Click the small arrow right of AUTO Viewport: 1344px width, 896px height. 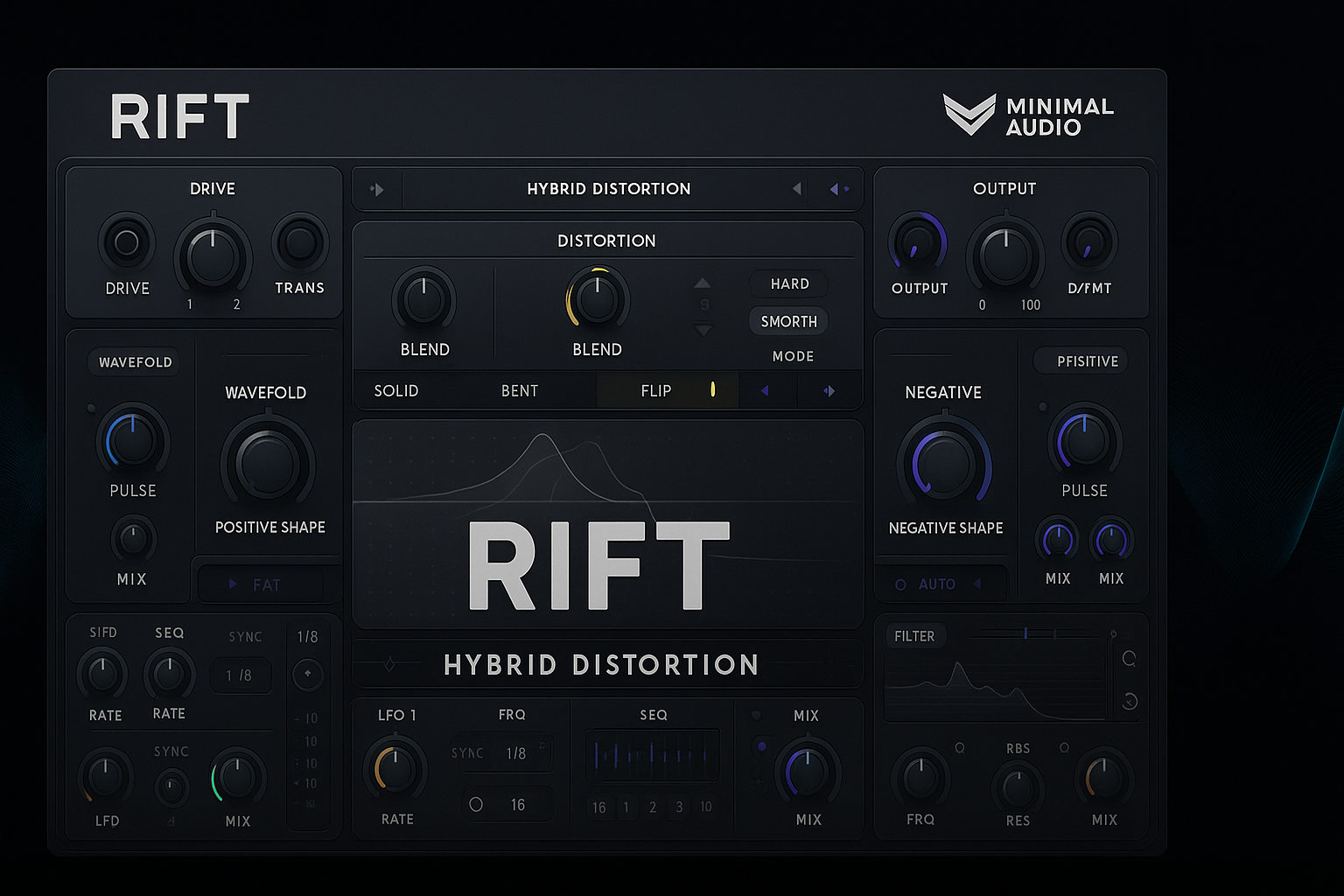pos(977,584)
